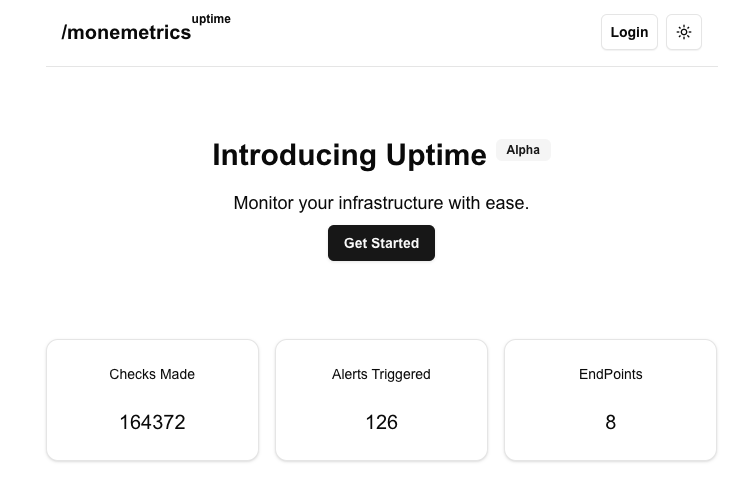Click the leading slash in the logo

click(65, 33)
